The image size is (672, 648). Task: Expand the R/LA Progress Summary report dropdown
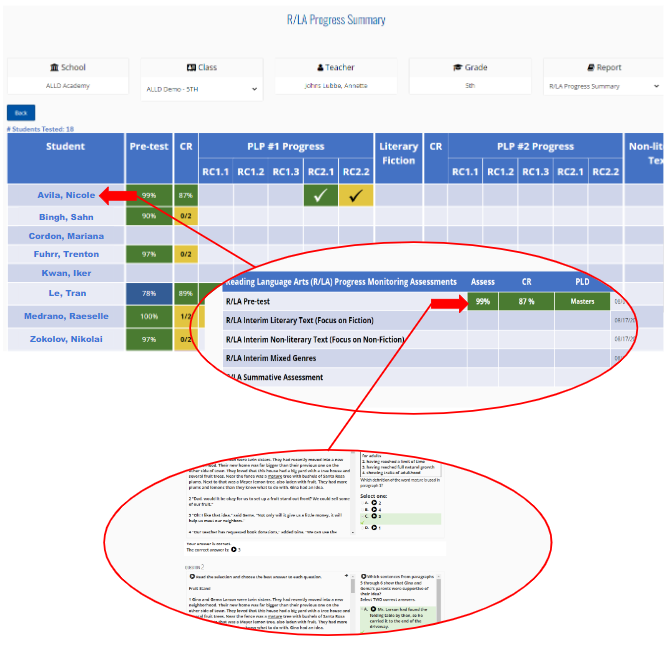[603, 87]
